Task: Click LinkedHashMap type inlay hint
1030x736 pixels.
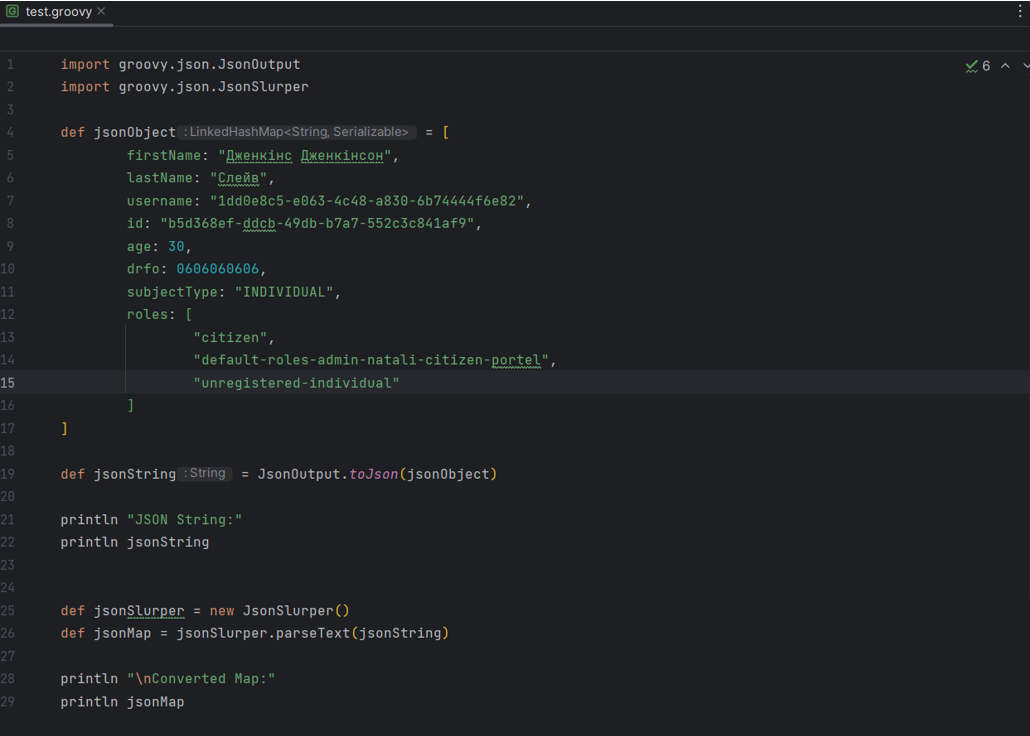Action: [x=298, y=133]
